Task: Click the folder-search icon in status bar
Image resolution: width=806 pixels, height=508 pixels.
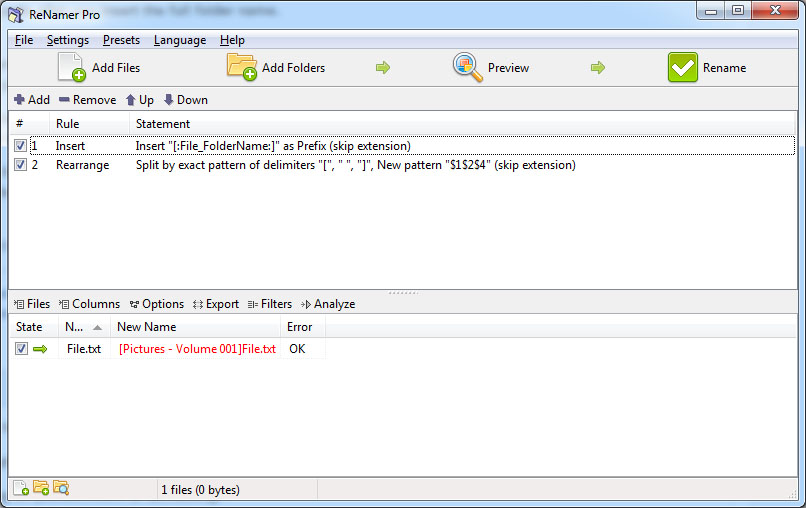Action: coord(61,488)
